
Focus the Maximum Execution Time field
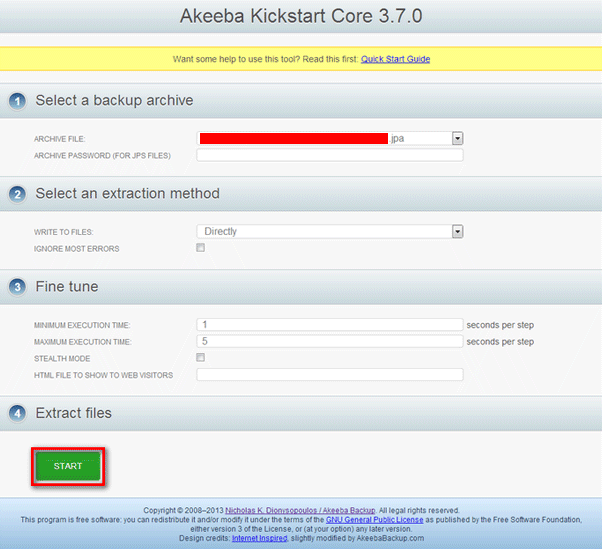(x=330, y=341)
